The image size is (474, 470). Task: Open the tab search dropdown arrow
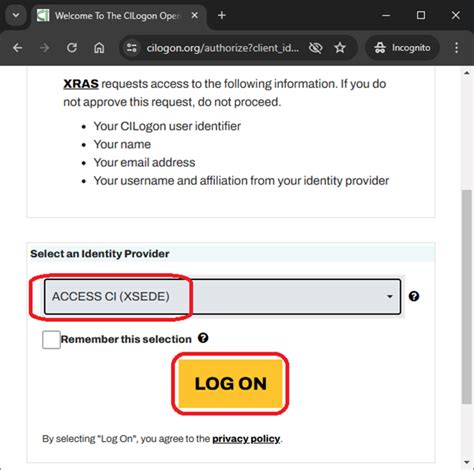(x=16, y=15)
